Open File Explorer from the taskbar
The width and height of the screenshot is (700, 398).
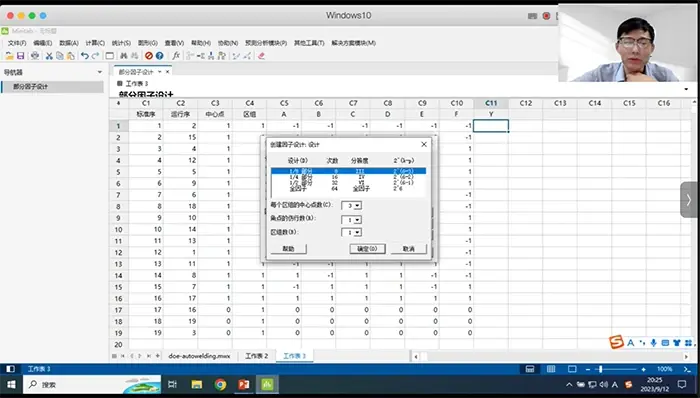tap(197, 385)
